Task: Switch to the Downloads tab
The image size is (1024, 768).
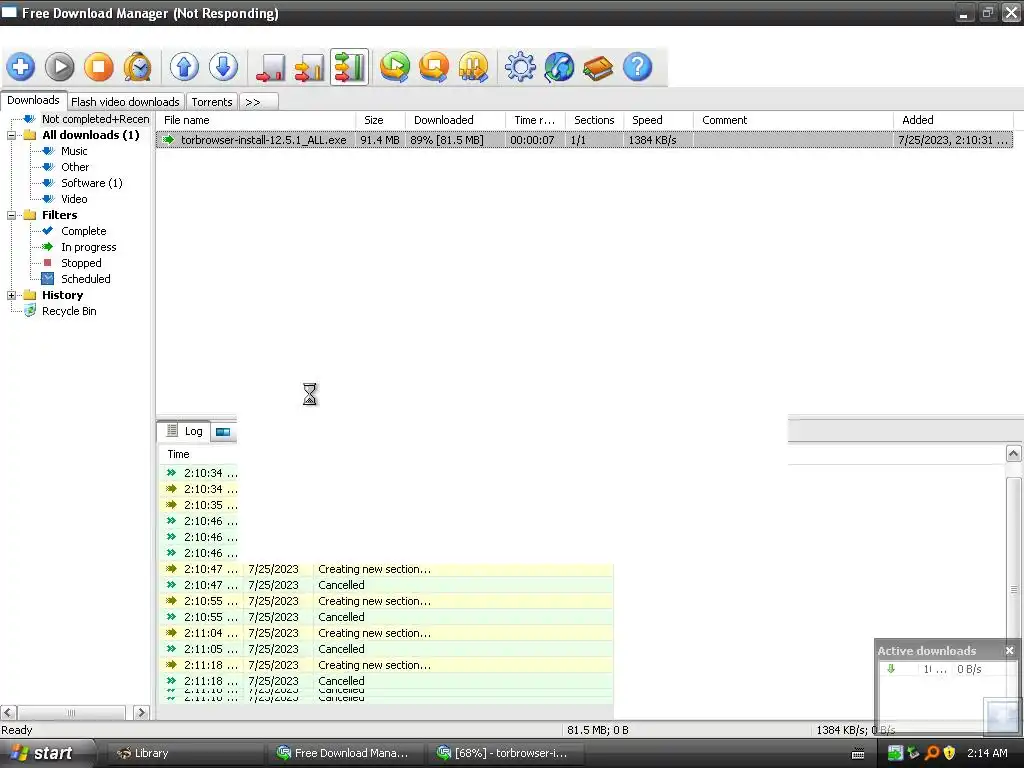Action: [x=33, y=101]
